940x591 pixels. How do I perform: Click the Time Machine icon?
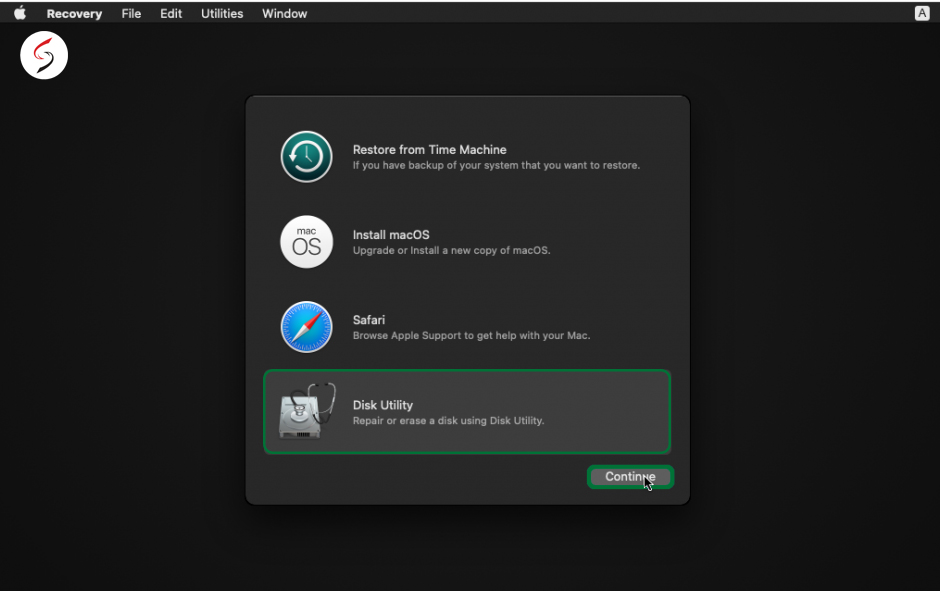tap(306, 156)
